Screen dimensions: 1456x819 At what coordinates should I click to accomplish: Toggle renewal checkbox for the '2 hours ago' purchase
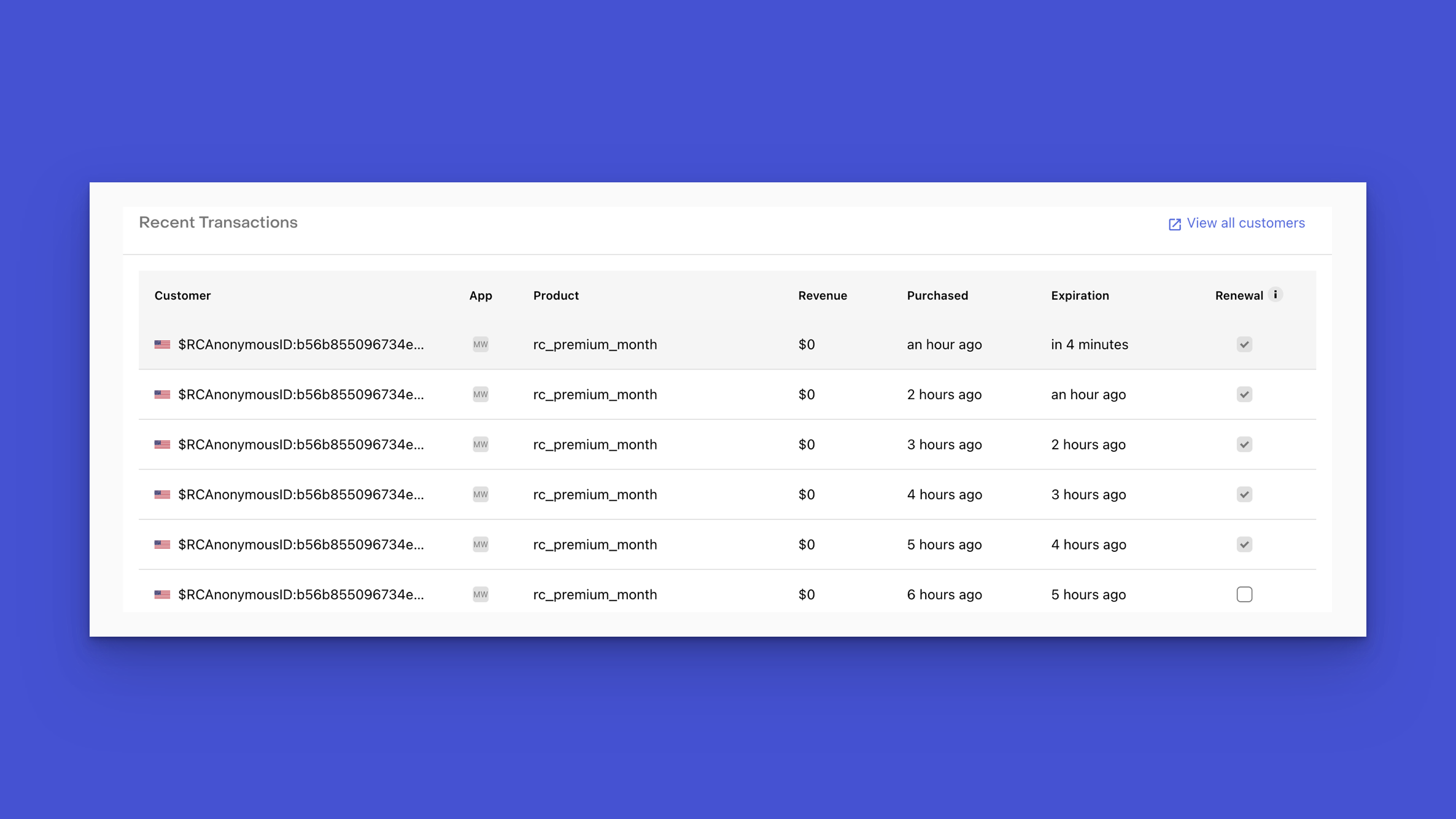1244,395
